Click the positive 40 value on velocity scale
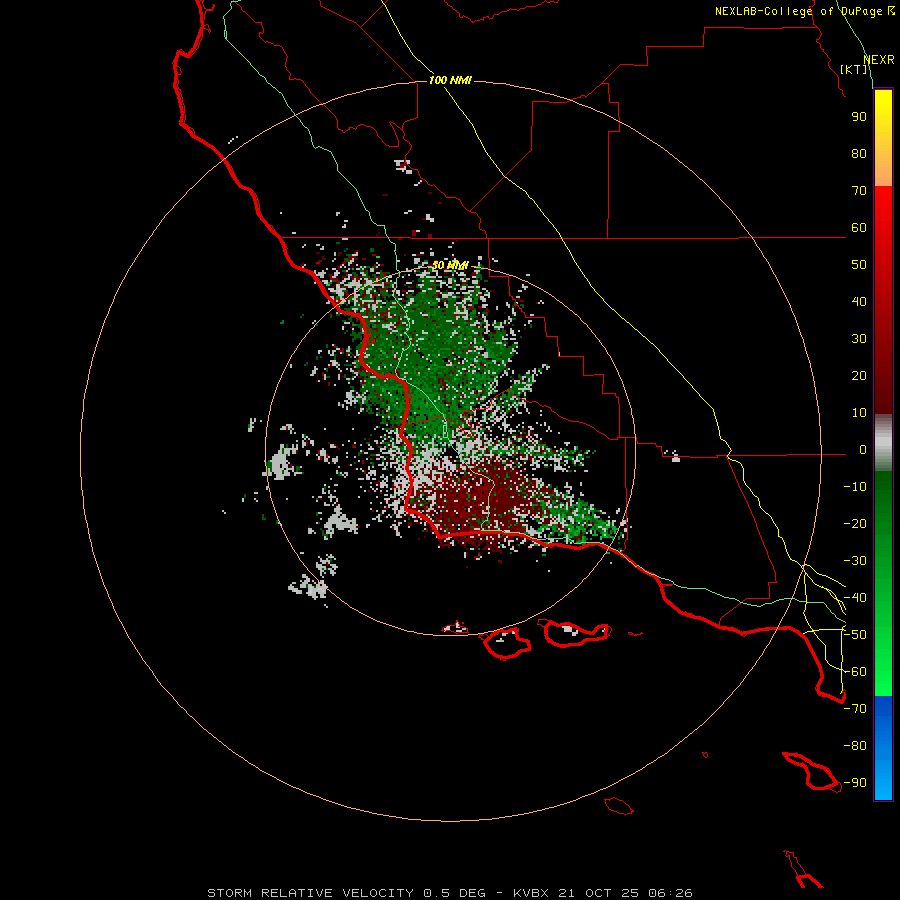 point(859,302)
